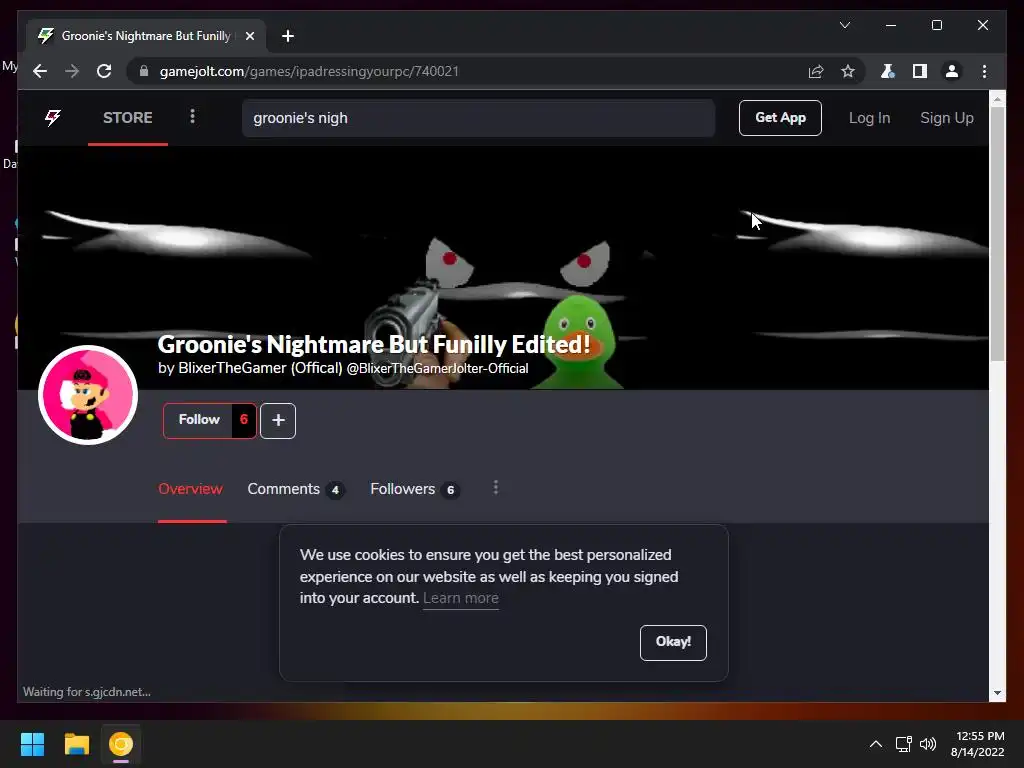Viewport: 1024px width, 768px height.
Task: Click the follower count 6 beside Follow
Action: (x=244, y=420)
